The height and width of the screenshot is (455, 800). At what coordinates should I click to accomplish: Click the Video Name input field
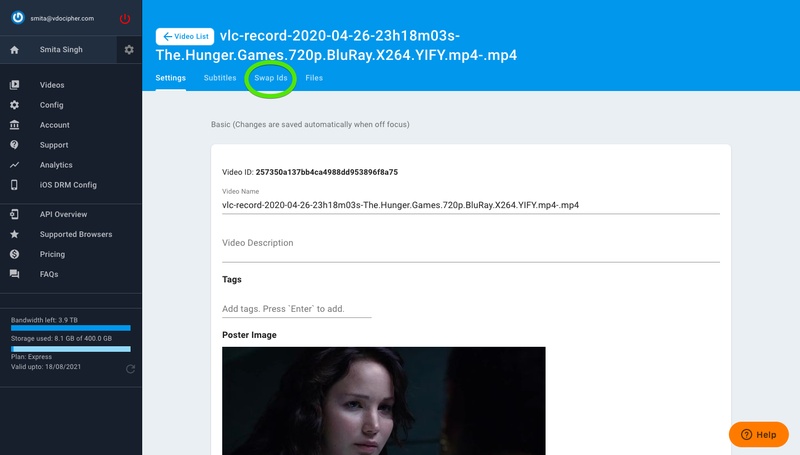(x=470, y=205)
